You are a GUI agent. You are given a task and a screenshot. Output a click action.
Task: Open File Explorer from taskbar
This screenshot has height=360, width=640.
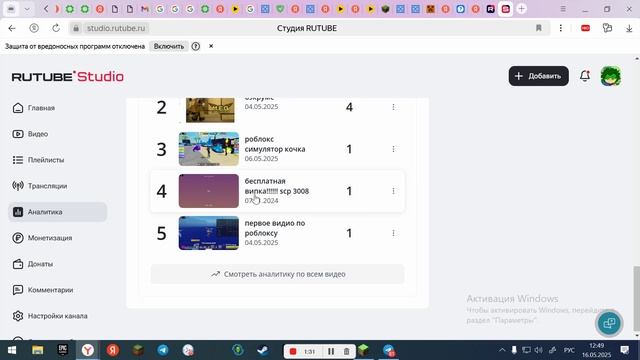[38, 350]
